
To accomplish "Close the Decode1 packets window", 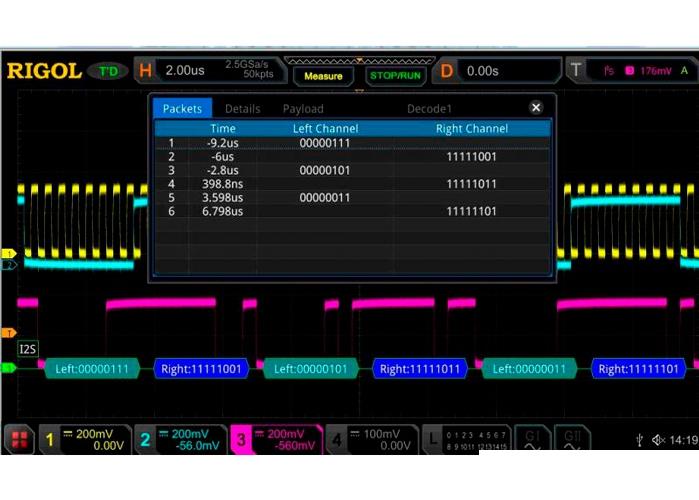I will [x=536, y=108].
